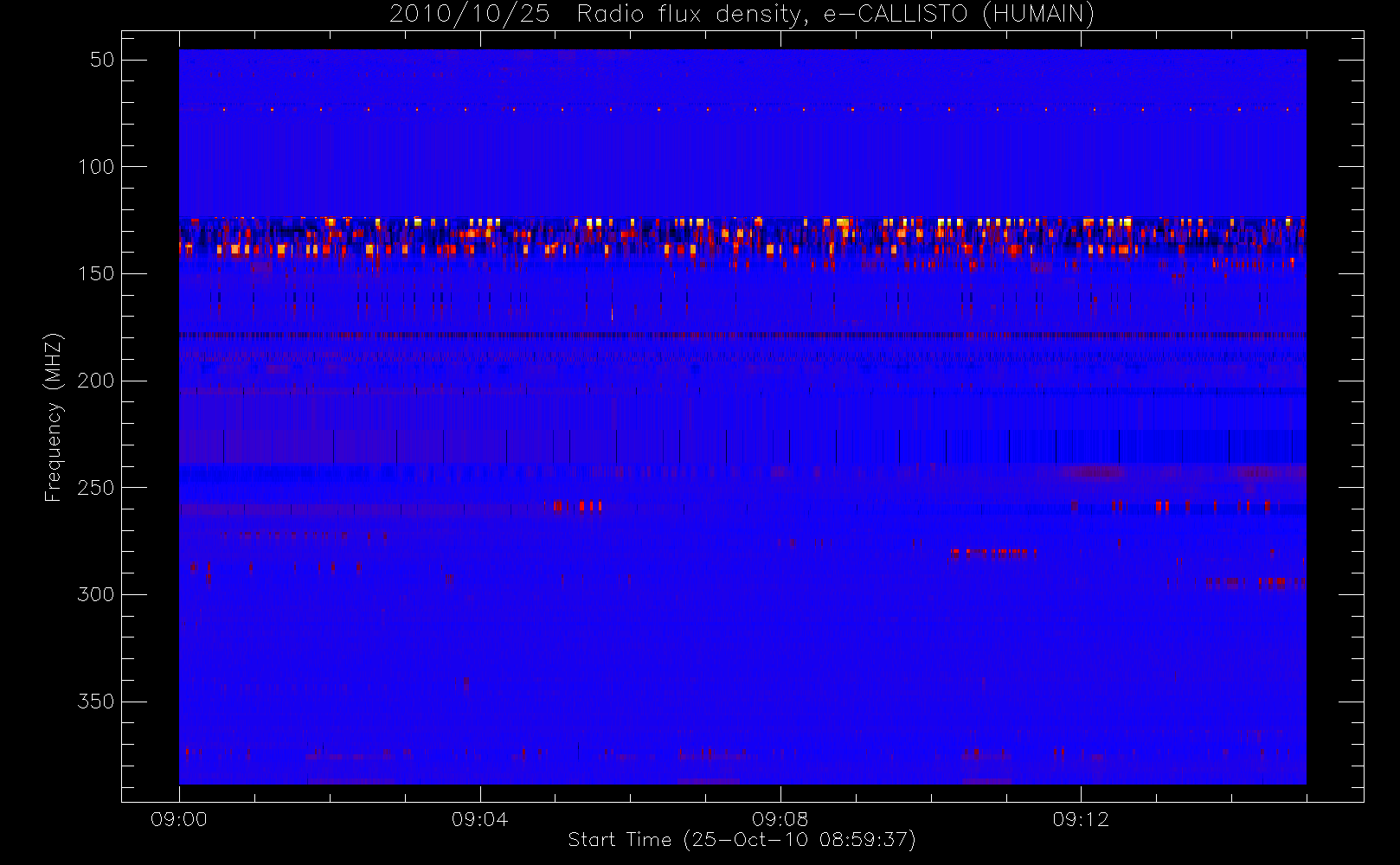Click the 100 frequency tick label

pos(96,167)
